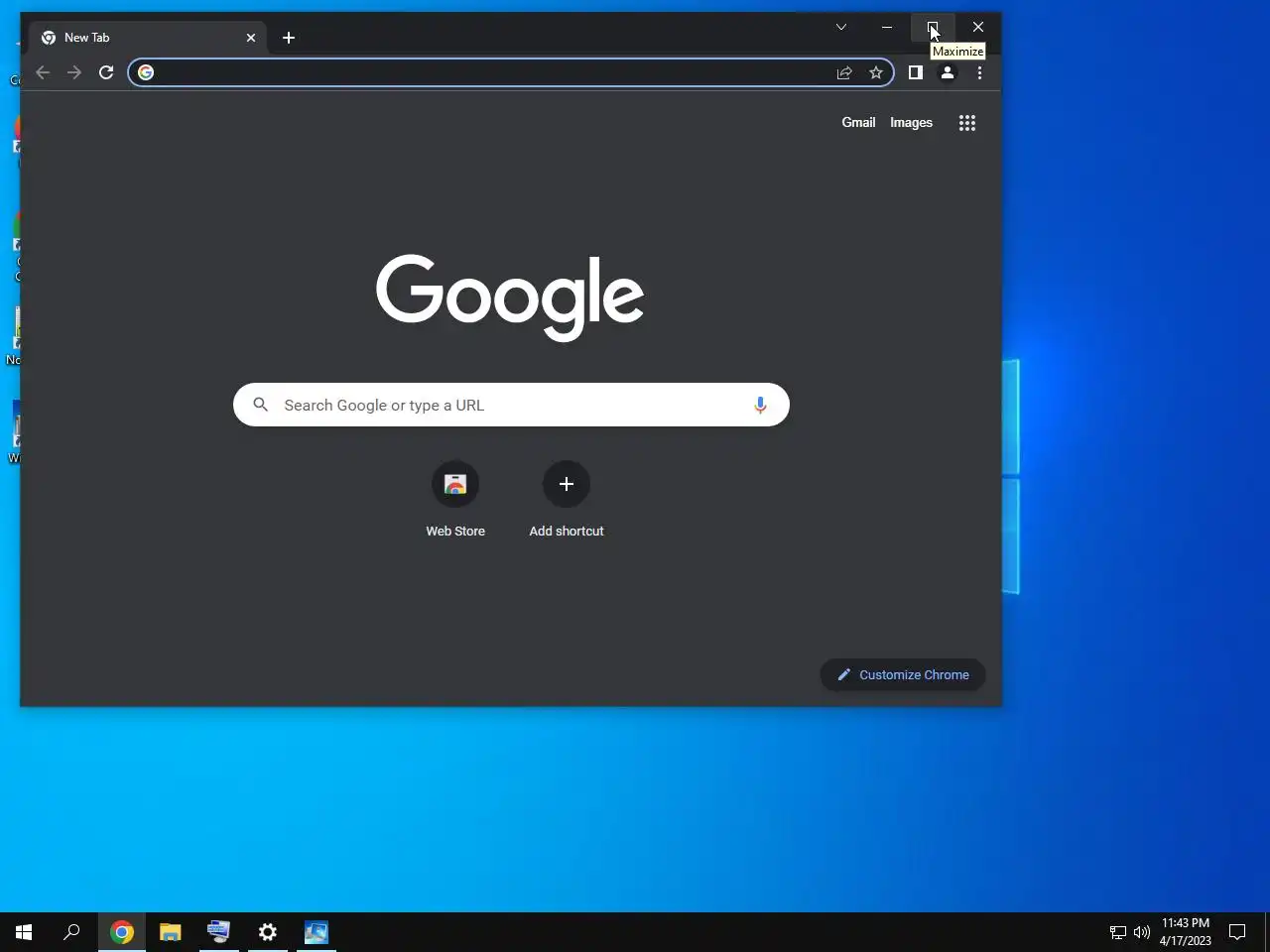1270x952 pixels.
Task: Open the Chrome three-dot menu
Action: [x=979, y=72]
